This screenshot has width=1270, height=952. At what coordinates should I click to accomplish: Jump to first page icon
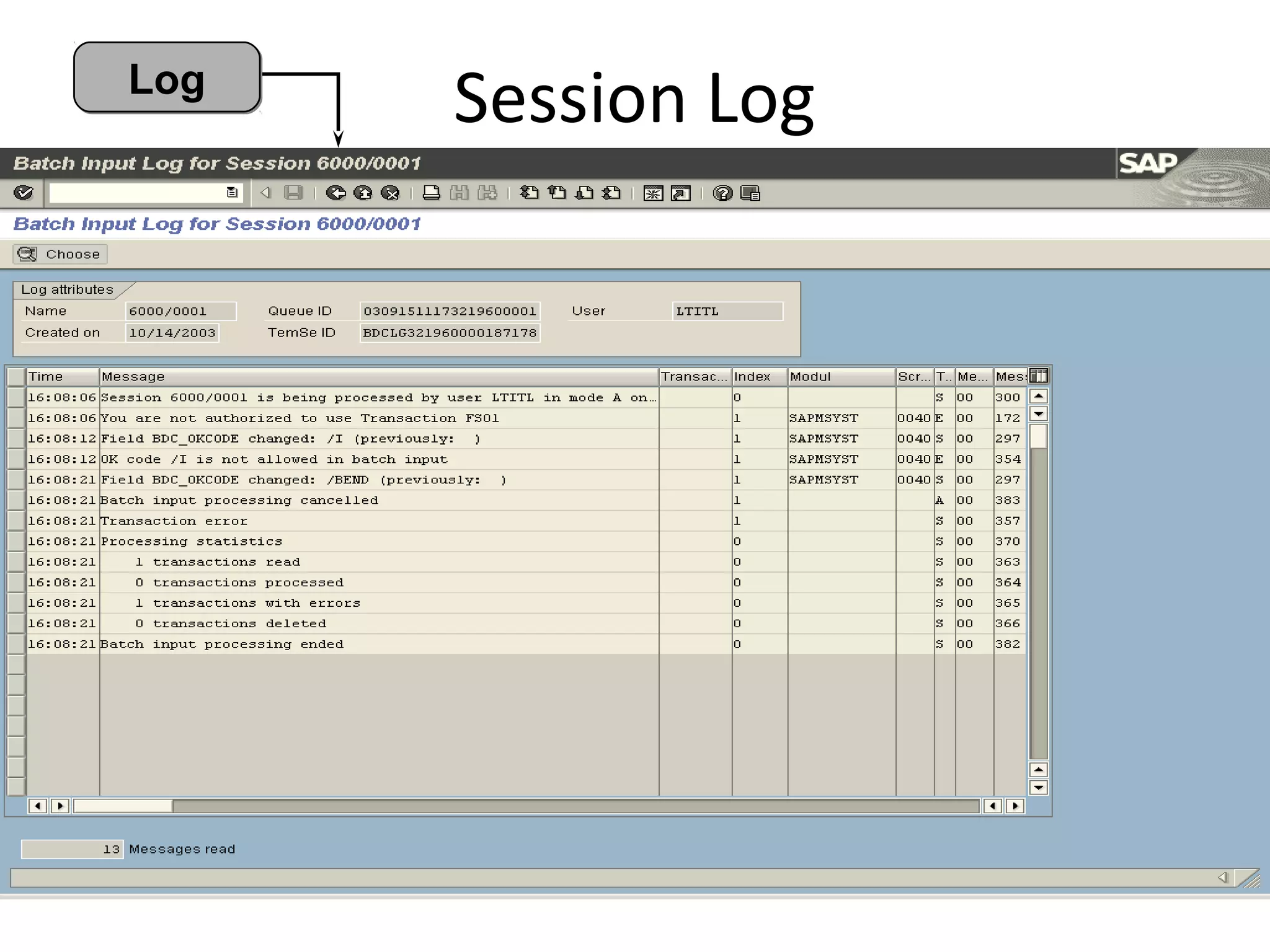click(x=529, y=193)
